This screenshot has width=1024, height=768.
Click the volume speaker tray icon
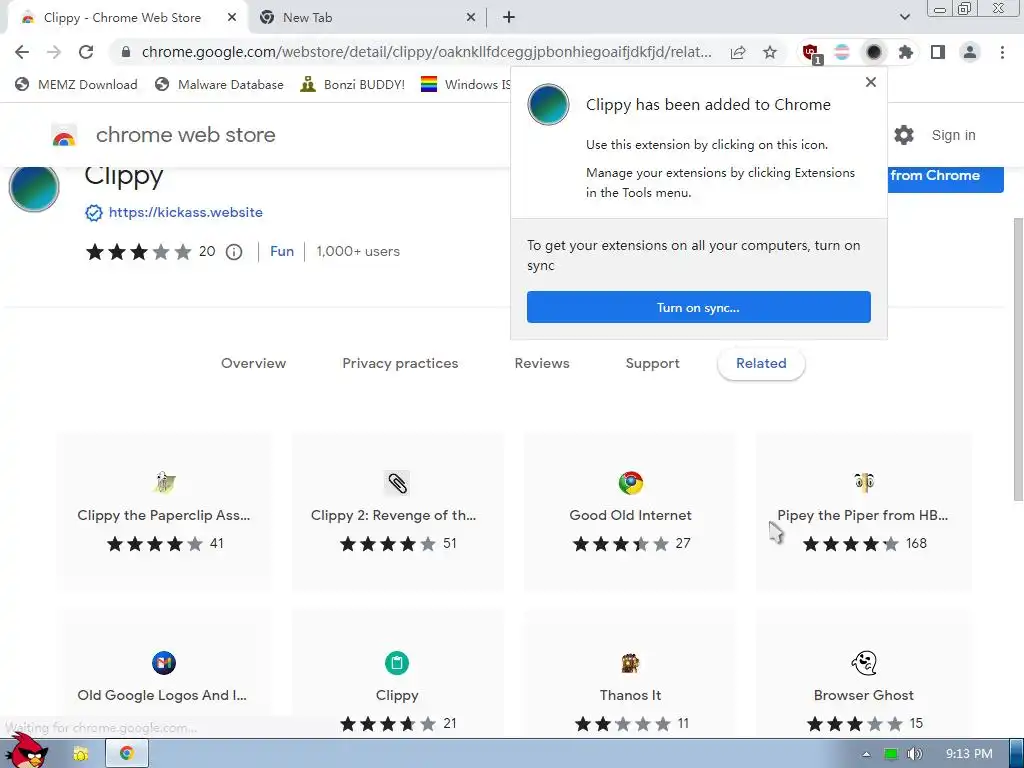click(x=914, y=754)
